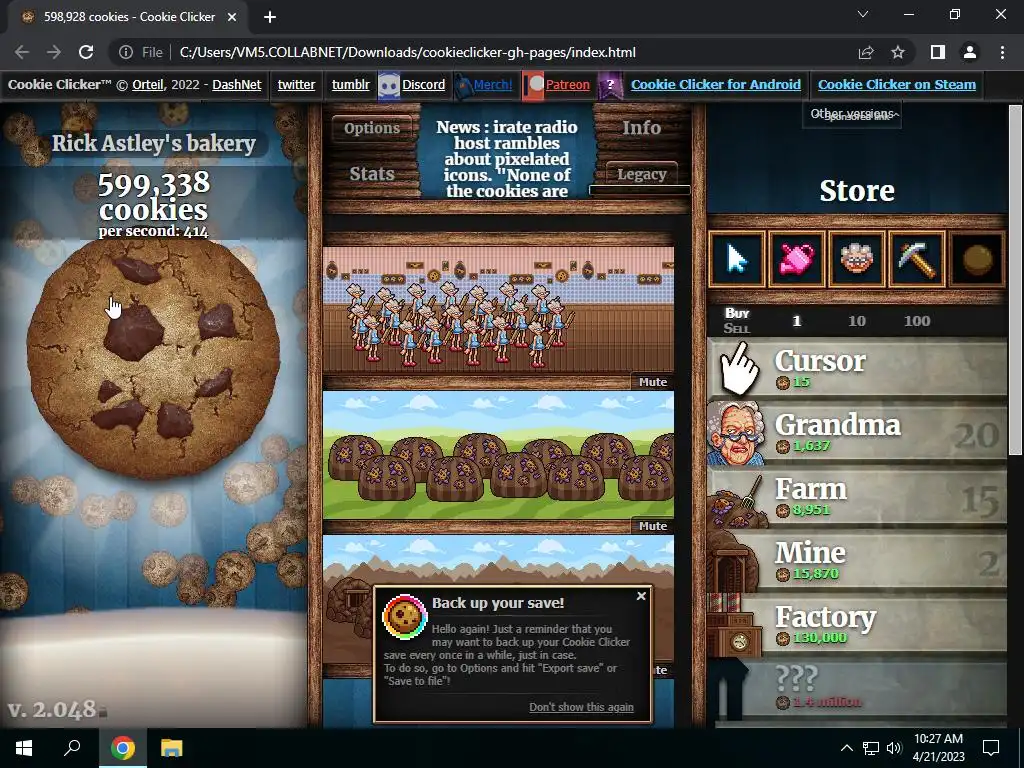Open the Legacy ascension button
This screenshot has width=1024, height=768.
coord(641,174)
